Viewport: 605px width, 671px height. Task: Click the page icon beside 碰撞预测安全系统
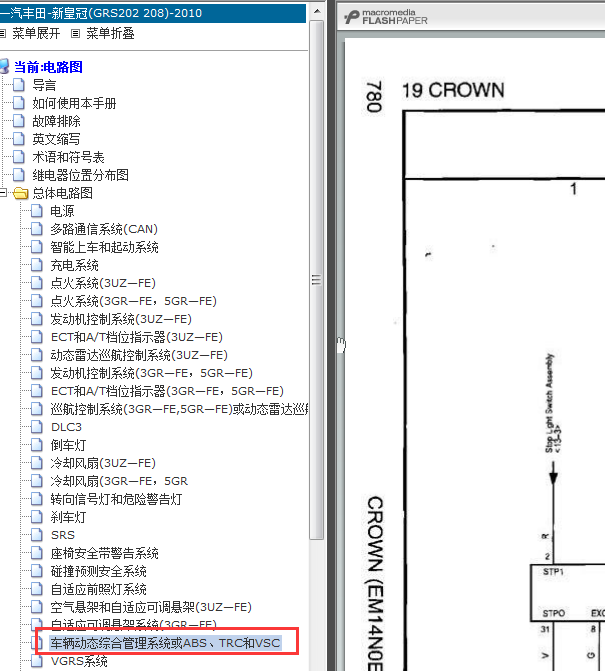[x=37, y=571]
